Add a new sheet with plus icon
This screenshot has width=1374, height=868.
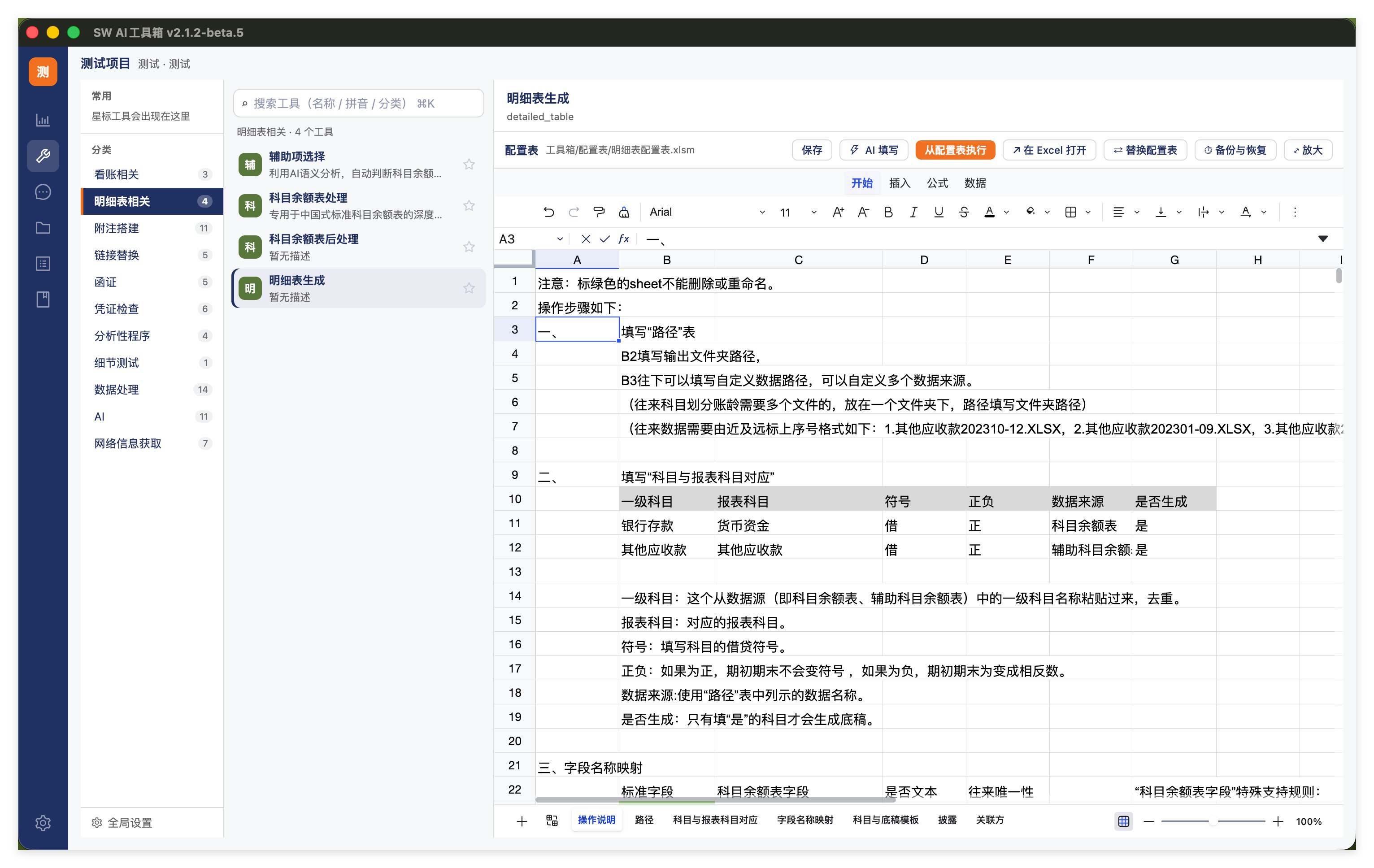tap(522, 821)
